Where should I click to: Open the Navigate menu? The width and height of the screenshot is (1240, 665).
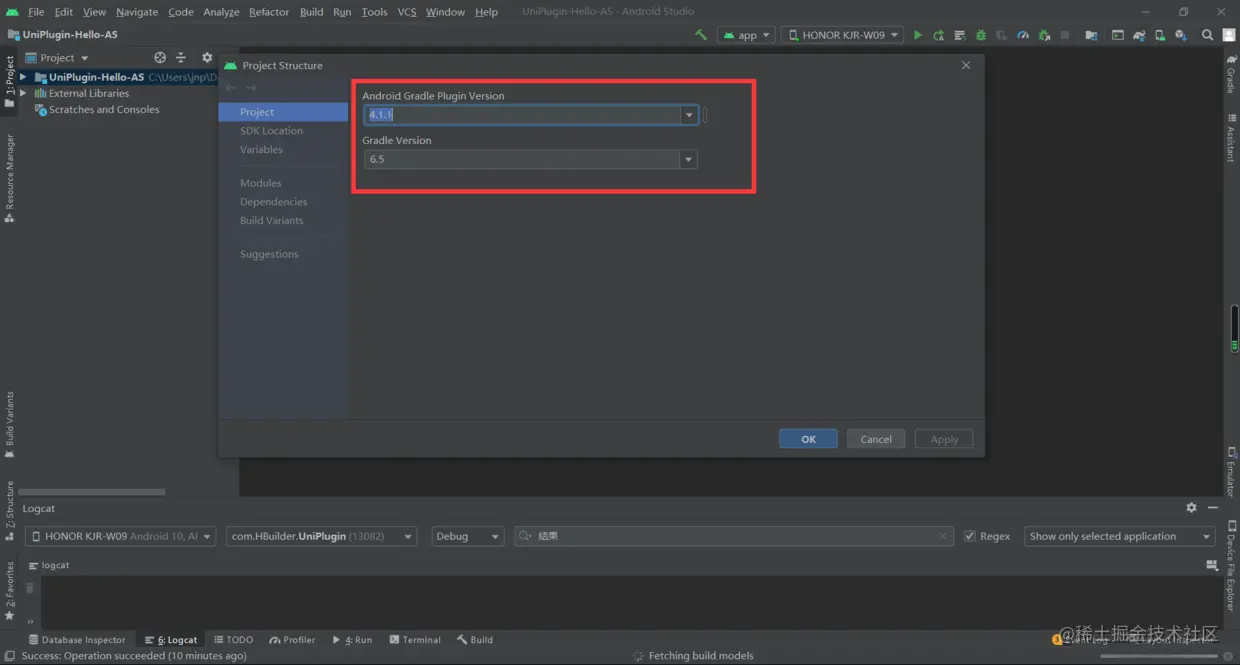click(x=137, y=12)
